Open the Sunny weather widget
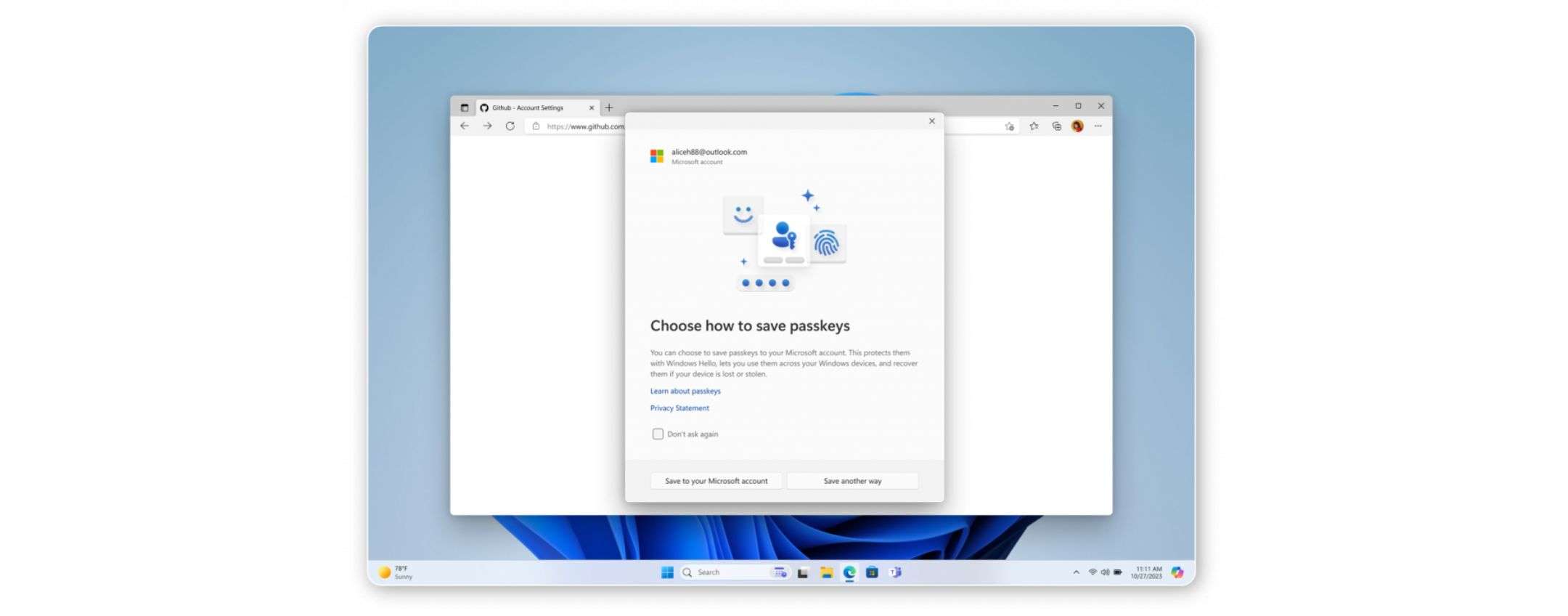This screenshot has height=616, width=1568. click(396, 572)
